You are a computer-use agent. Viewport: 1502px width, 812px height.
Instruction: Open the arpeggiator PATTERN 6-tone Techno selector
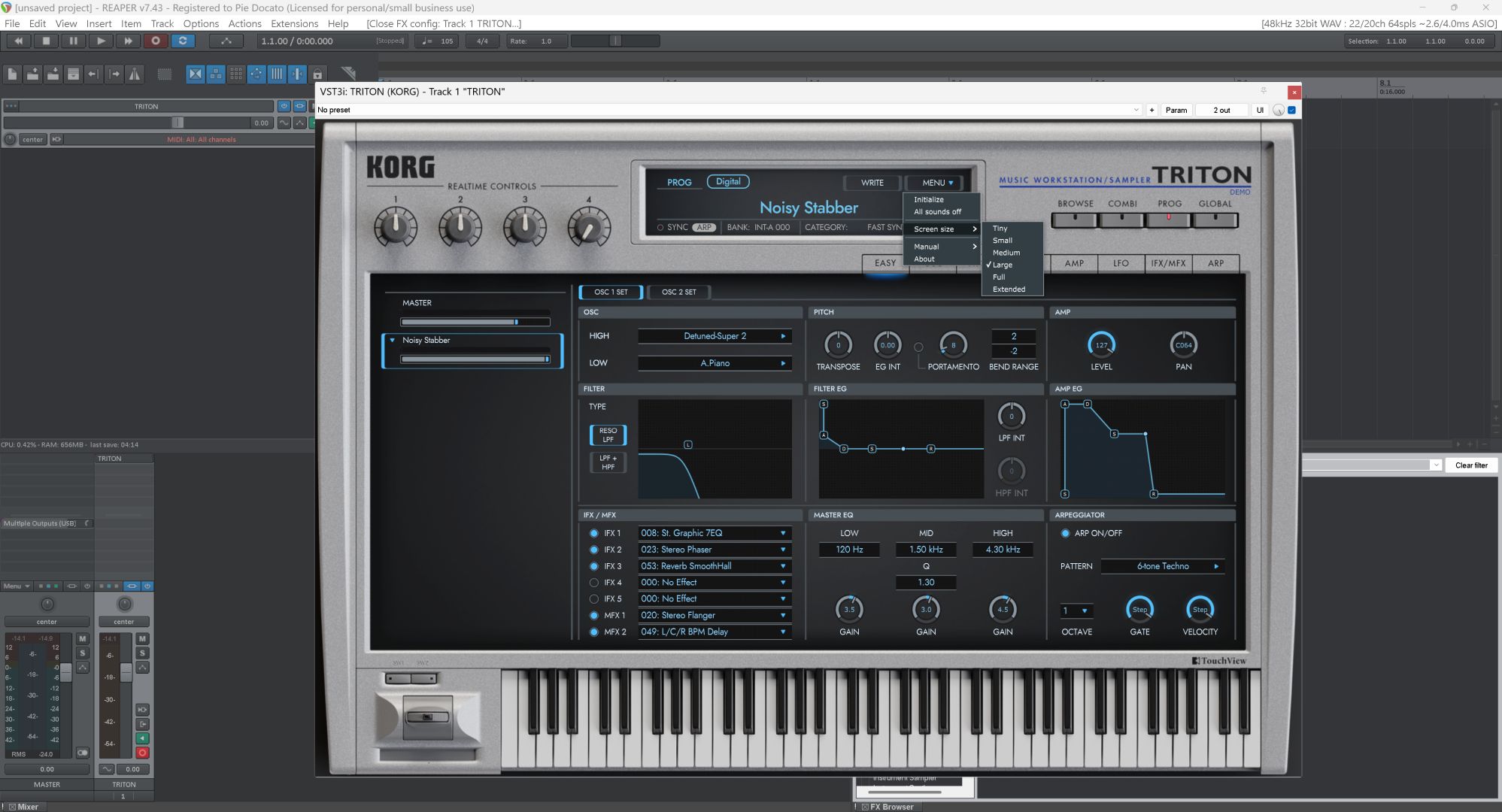(1163, 566)
